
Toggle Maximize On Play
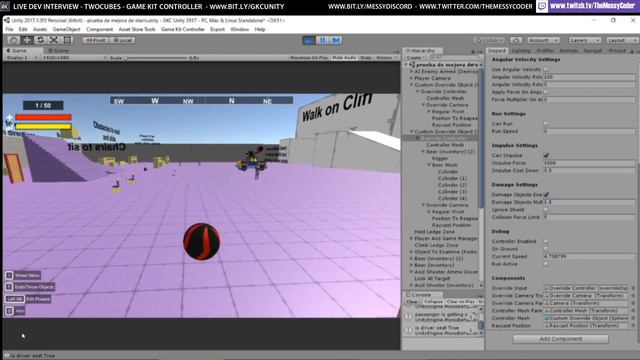click(309, 58)
